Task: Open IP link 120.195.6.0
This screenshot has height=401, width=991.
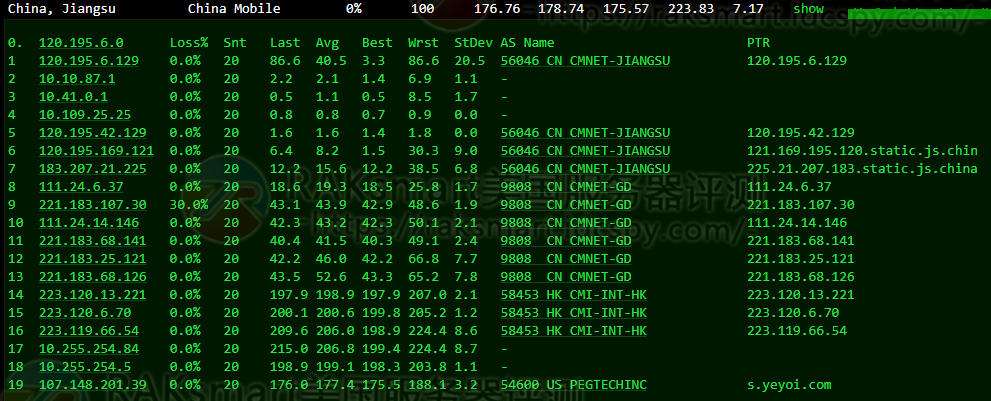Action: tap(81, 43)
